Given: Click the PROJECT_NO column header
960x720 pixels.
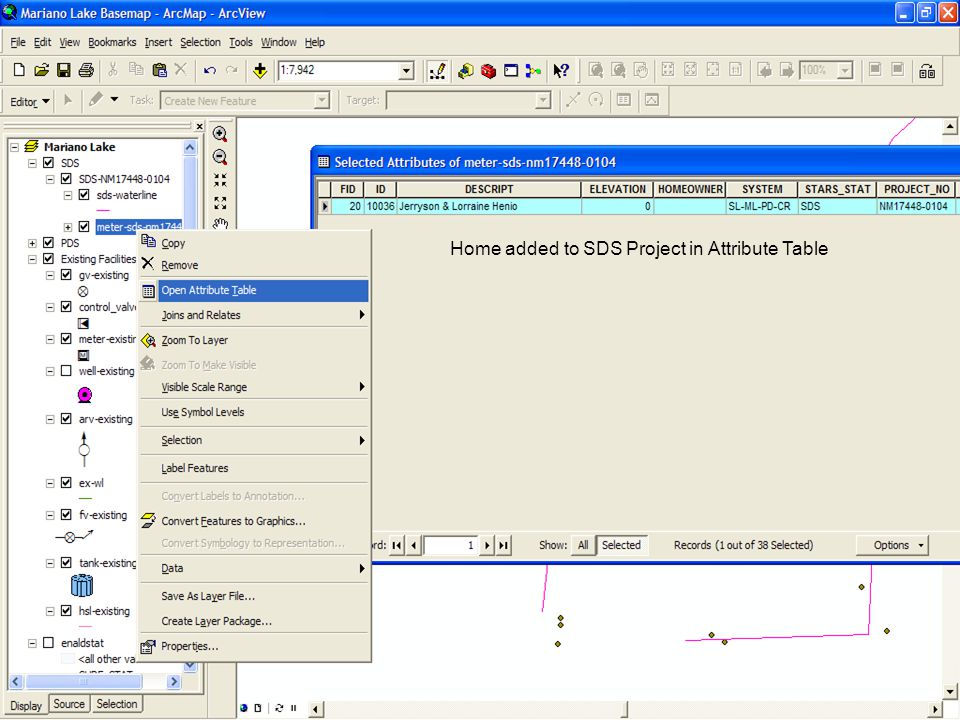Looking at the screenshot, I should pos(916,190).
